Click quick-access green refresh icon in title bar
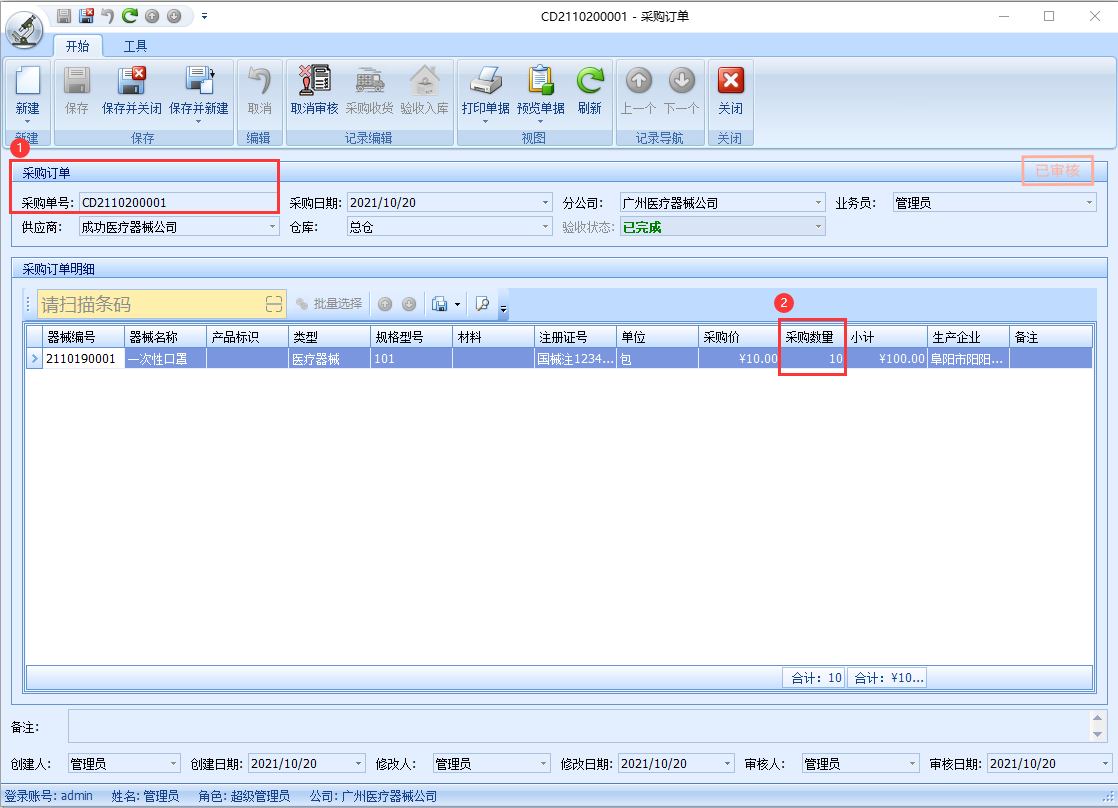1118x808 pixels. tap(130, 16)
